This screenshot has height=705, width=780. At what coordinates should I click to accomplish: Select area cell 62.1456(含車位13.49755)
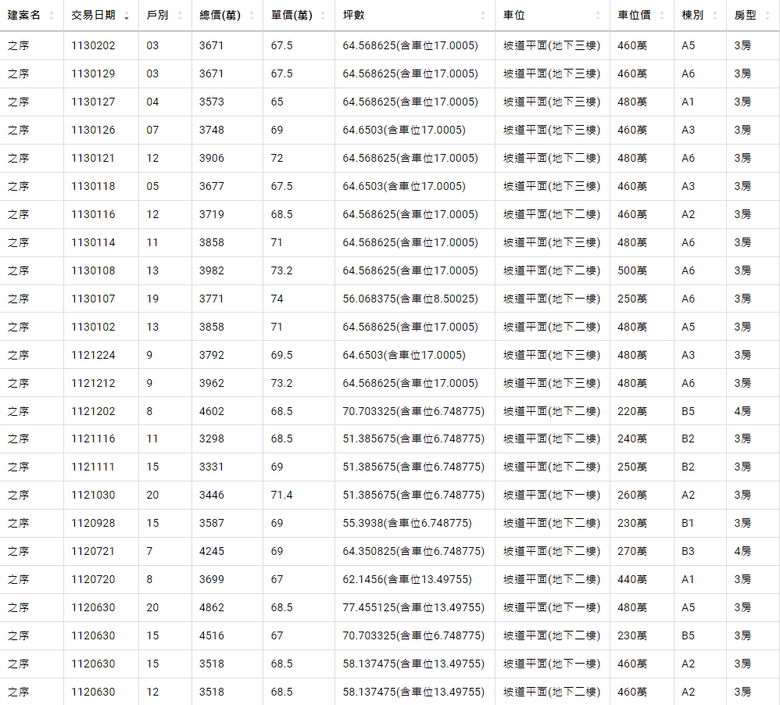pyautogui.click(x=407, y=580)
